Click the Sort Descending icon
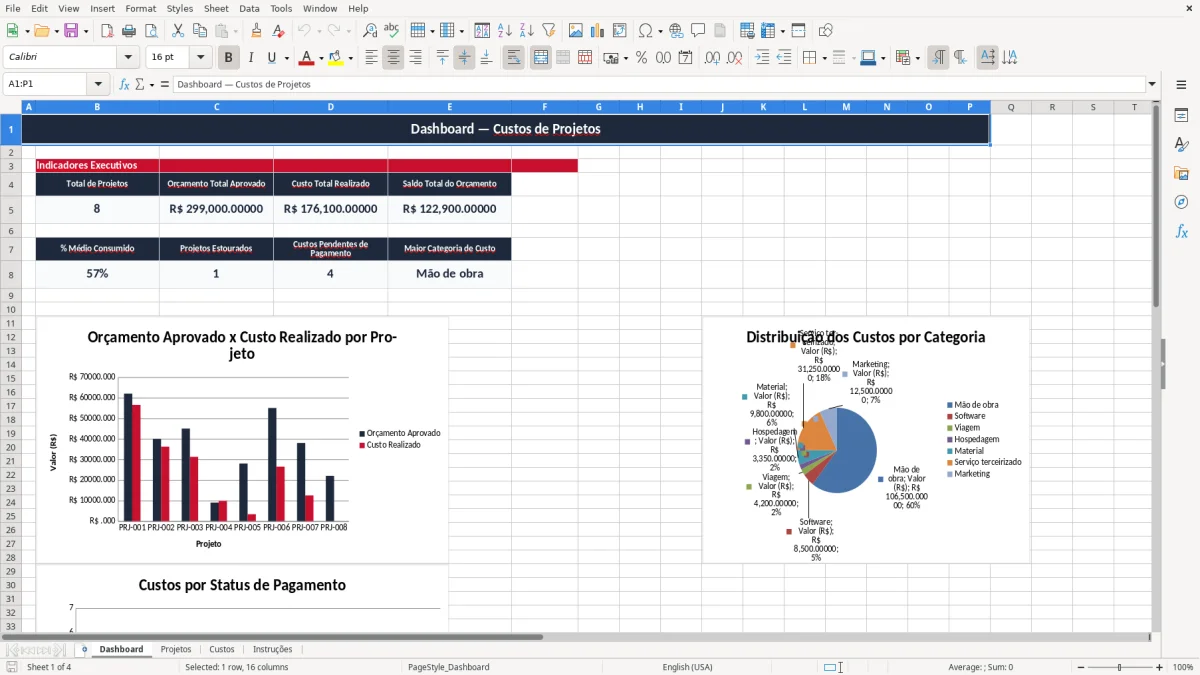The height and width of the screenshot is (675, 1200). click(526, 31)
